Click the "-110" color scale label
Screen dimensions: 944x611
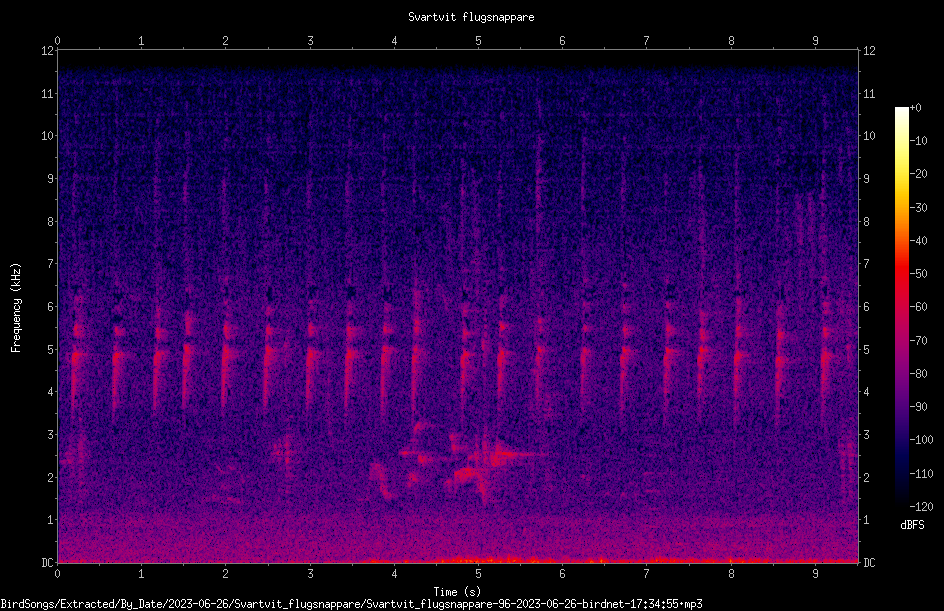tap(921, 474)
